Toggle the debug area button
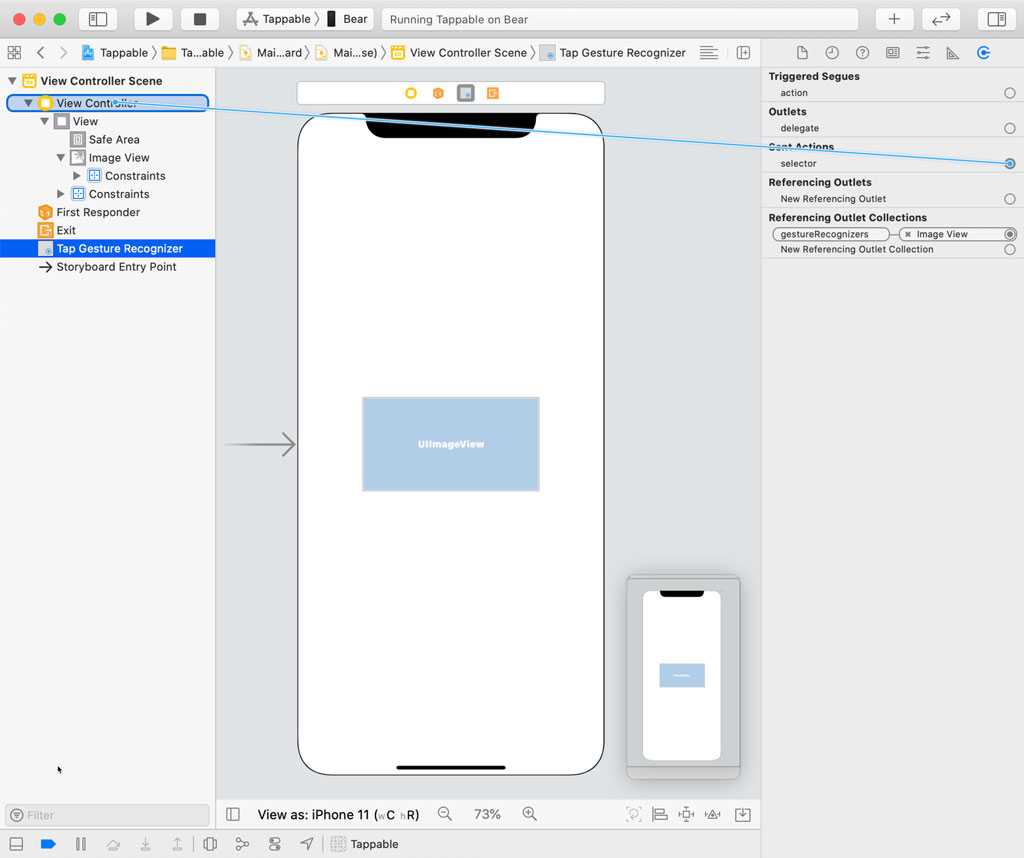 pyautogui.click(x=16, y=844)
